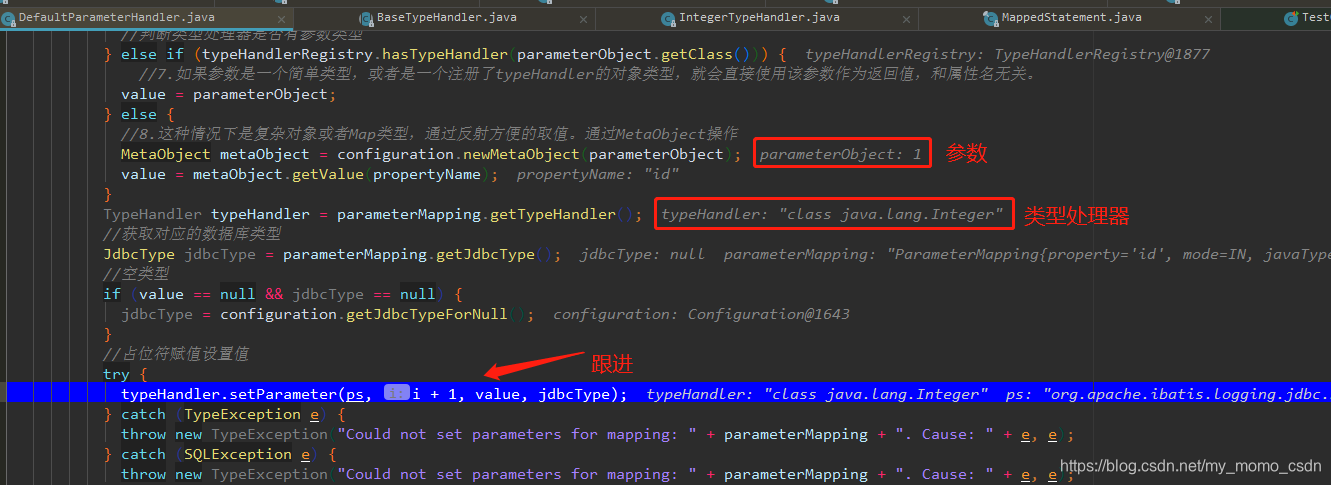Screen dimensions: 1331x485
Task: Click 'metaObject.getValue' in the code
Action: pyautogui.click(x=279, y=174)
